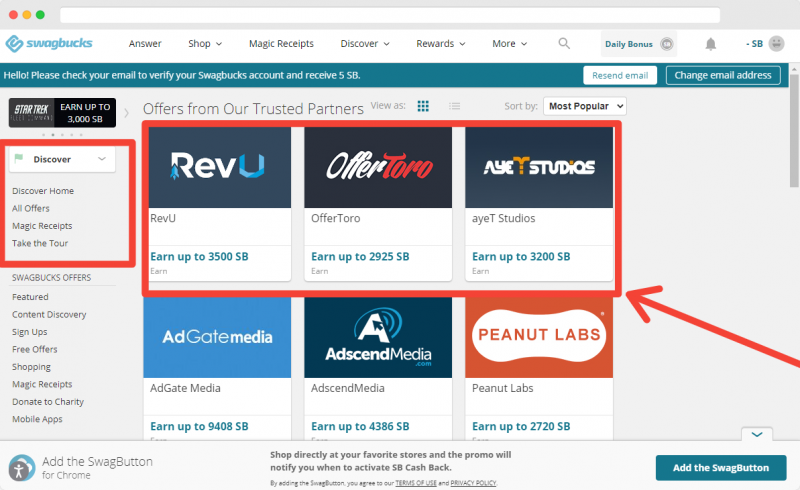
Task: Open the Answer menu item
Action: click(x=145, y=43)
